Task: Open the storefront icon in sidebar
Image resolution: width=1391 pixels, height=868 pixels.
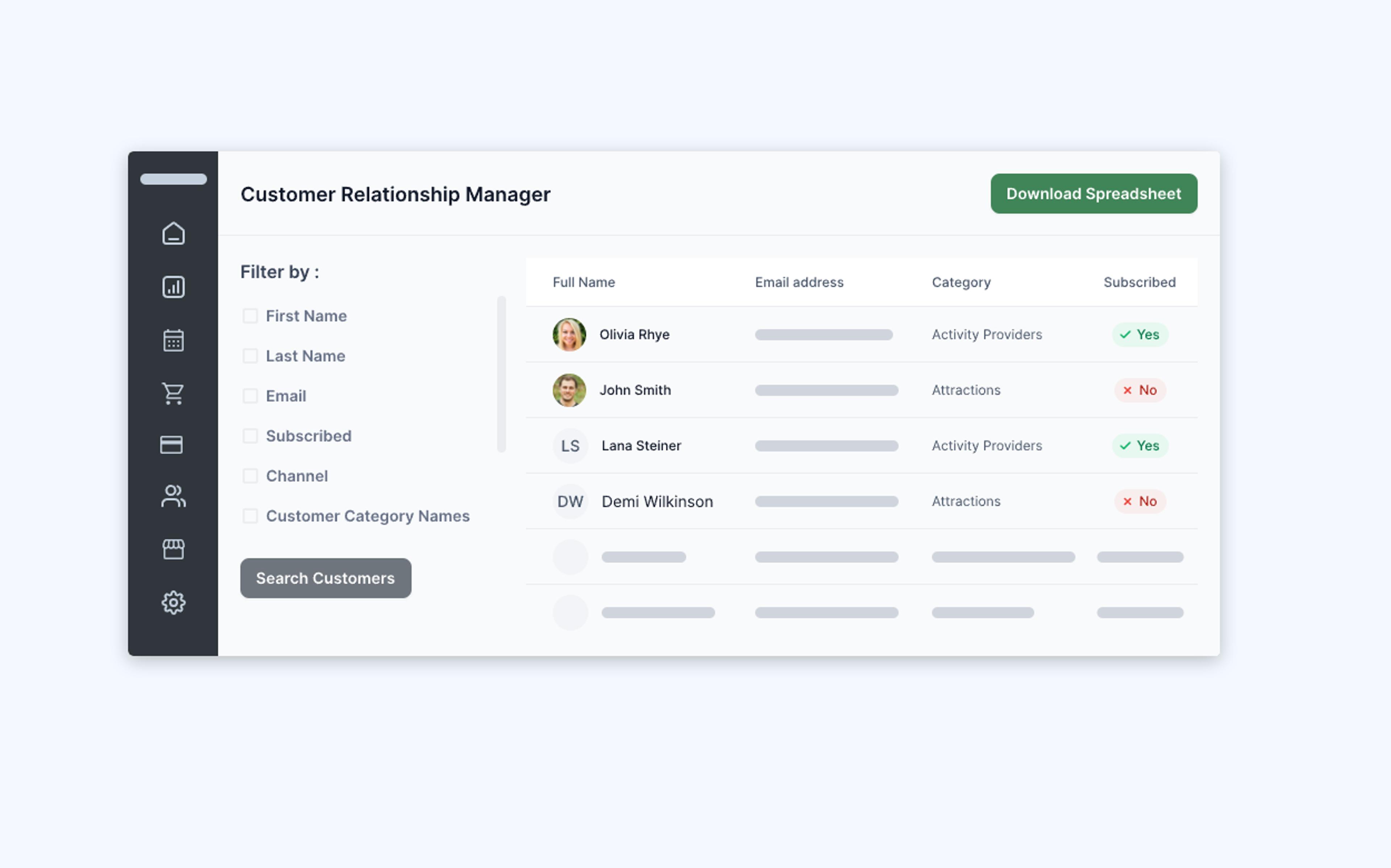Action: pos(174,549)
